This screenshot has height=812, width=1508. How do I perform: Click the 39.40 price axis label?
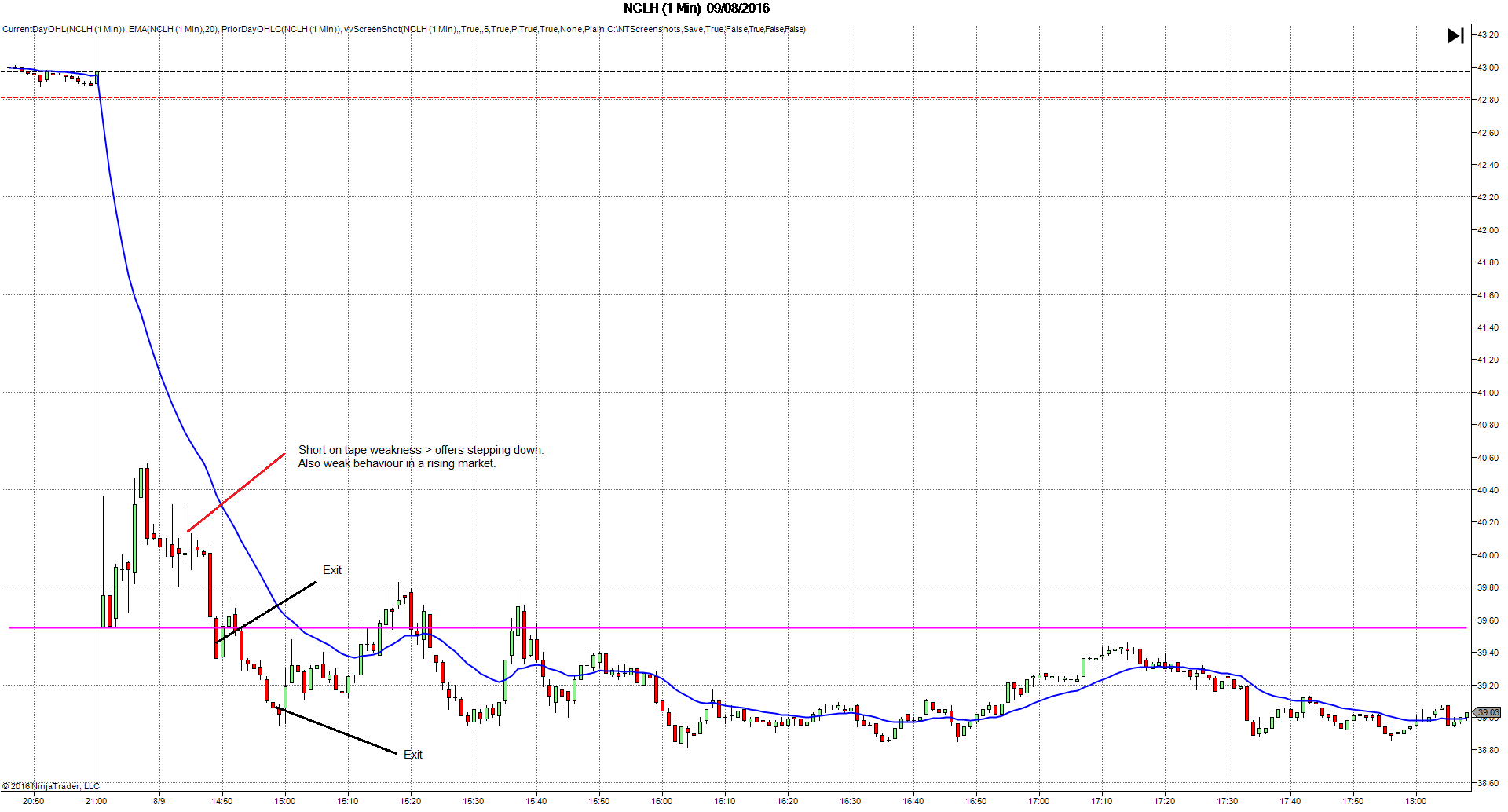(x=1488, y=653)
